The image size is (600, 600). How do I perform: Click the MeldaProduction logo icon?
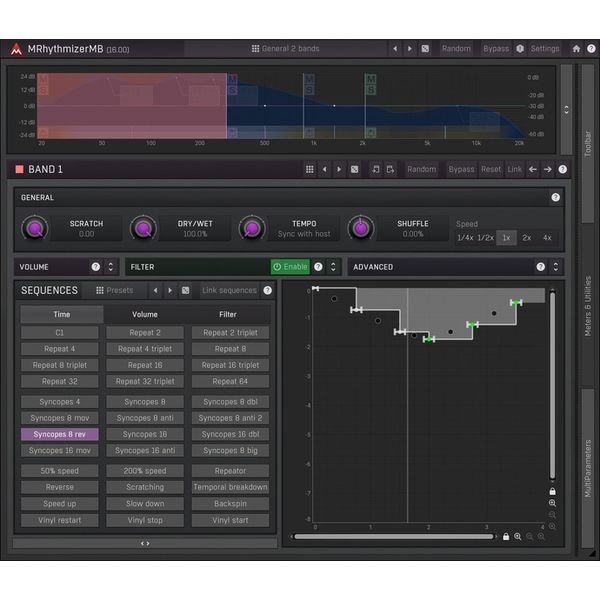coord(16,49)
